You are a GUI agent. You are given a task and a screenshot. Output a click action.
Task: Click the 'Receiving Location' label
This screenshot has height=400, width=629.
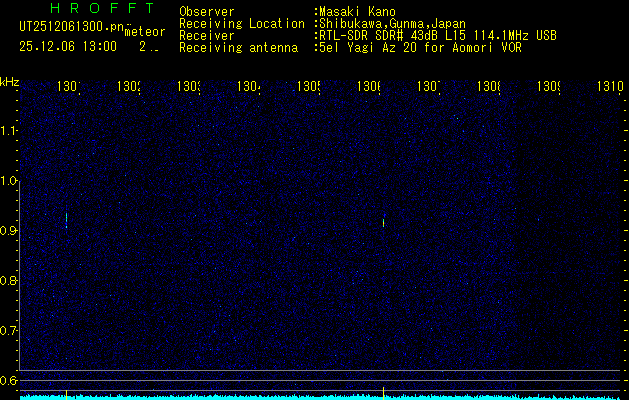point(242,24)
